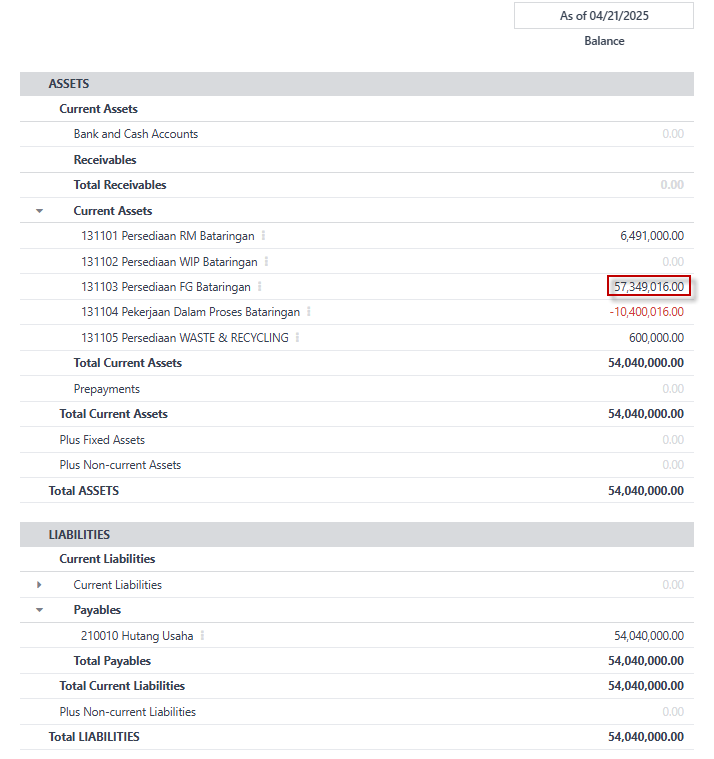The image size is (714, 759).
Task: Click the As of 04/21/2025 date header
Action: (x=603, y=16)
